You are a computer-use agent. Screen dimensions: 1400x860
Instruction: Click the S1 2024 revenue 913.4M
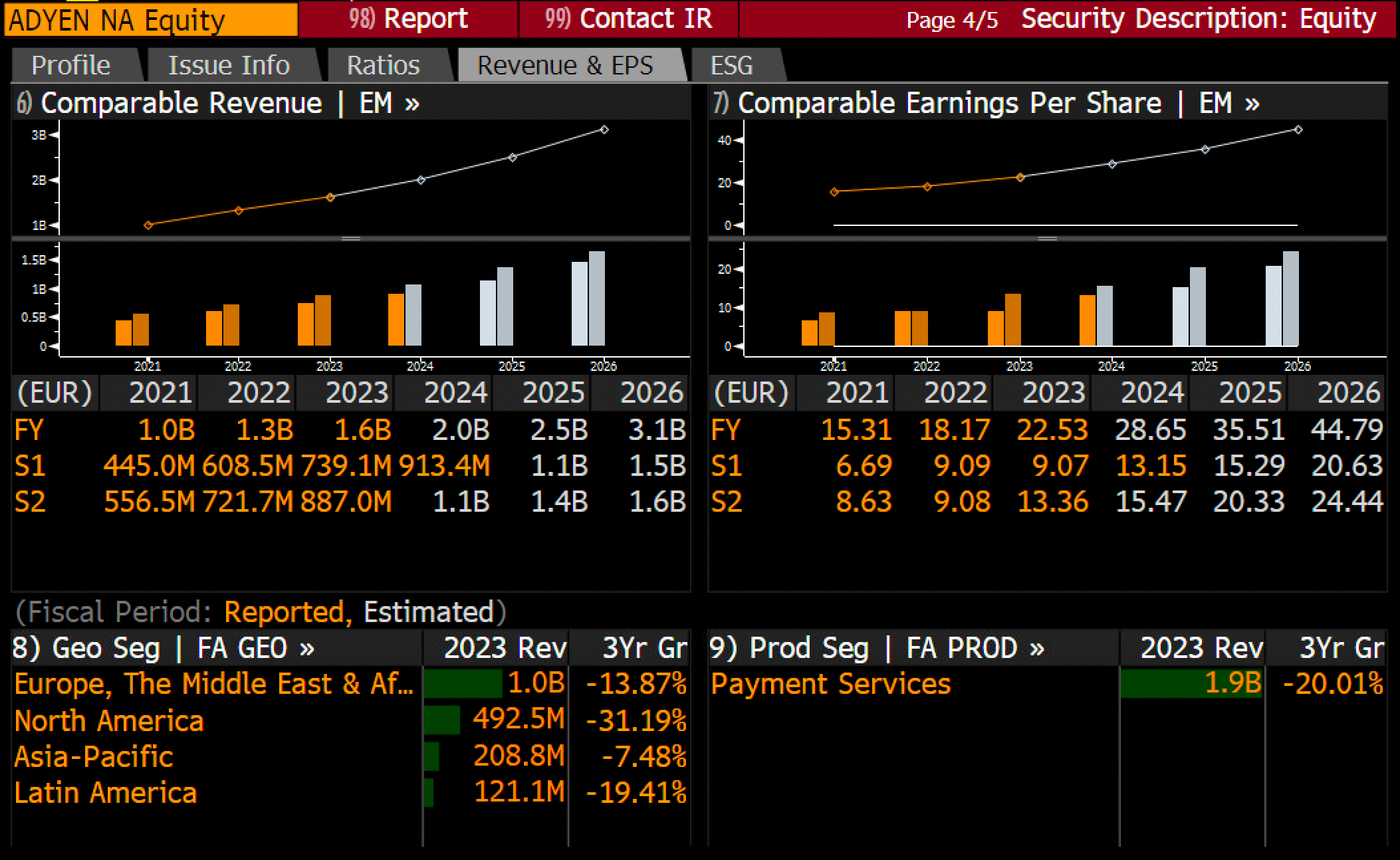coord(444,466)
